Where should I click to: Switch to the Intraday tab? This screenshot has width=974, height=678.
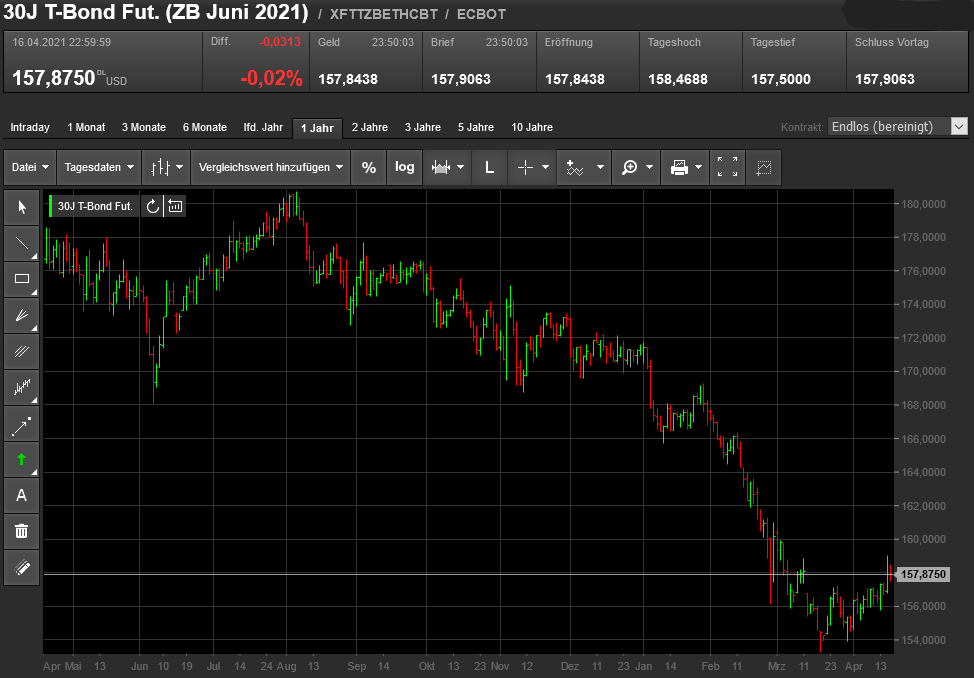[30, 127]
